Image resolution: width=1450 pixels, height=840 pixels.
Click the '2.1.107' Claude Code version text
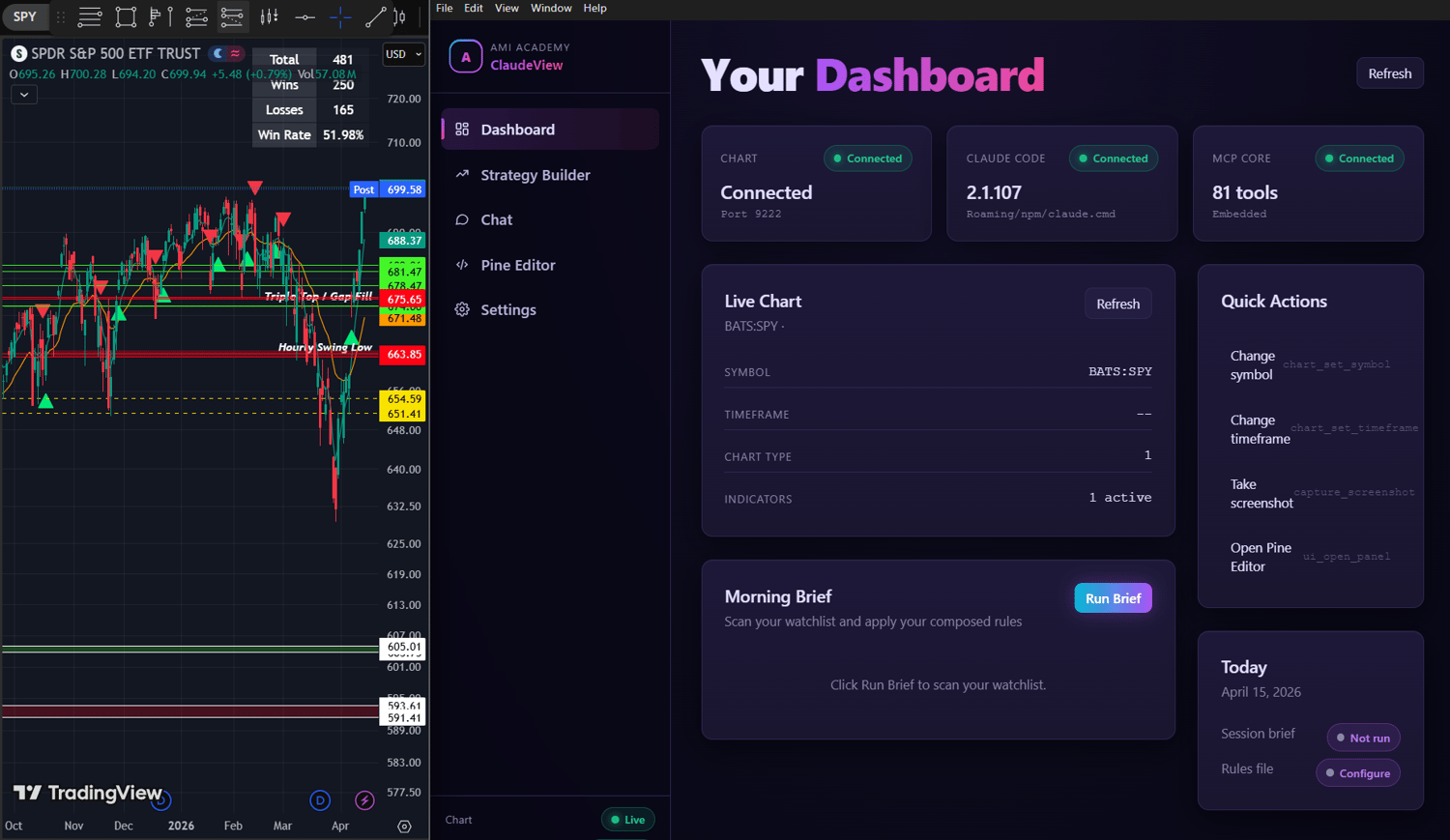(x=994, y=192)
